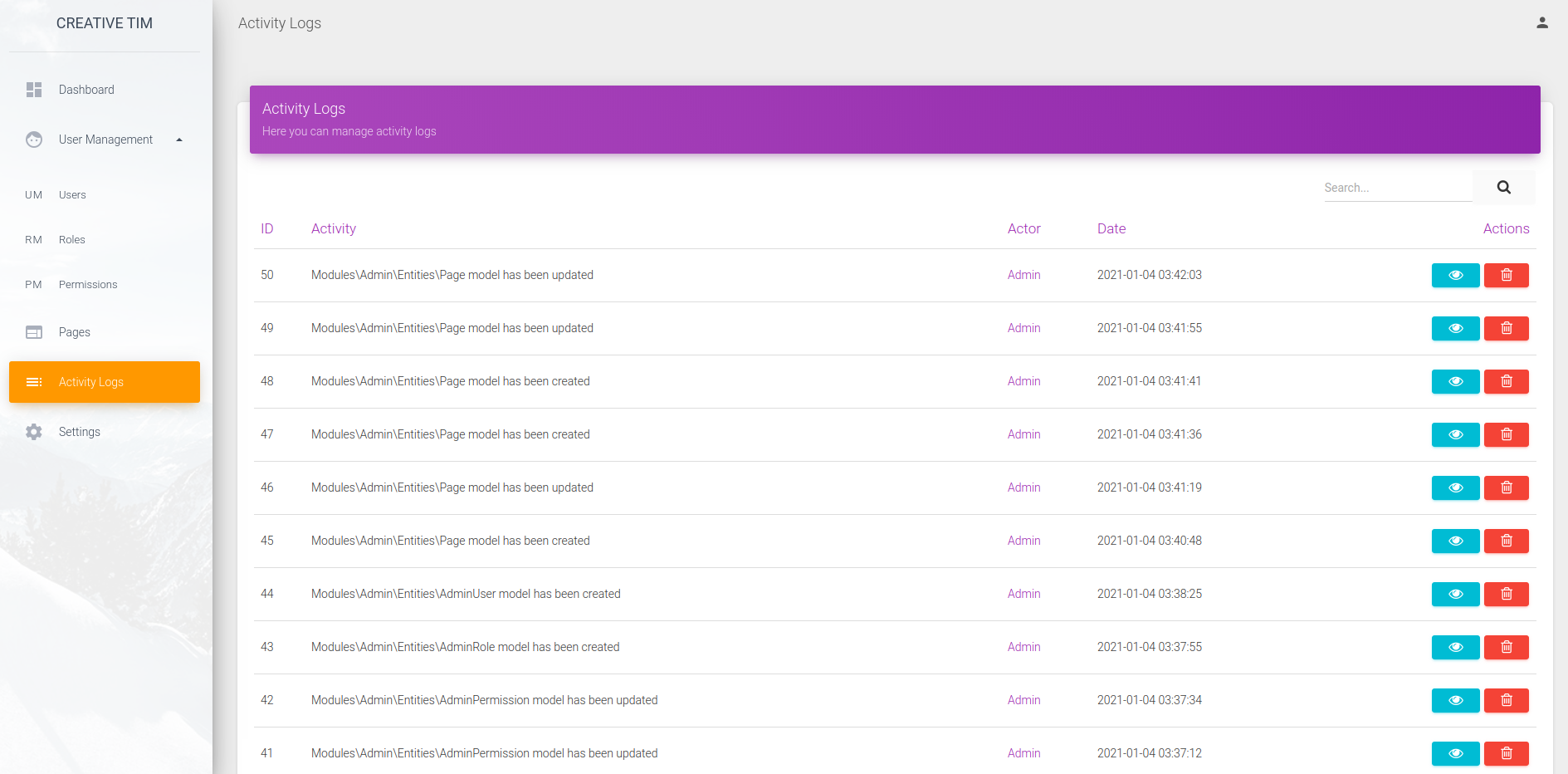
Task: Click the Search input field
Action: pos(1398,188)
